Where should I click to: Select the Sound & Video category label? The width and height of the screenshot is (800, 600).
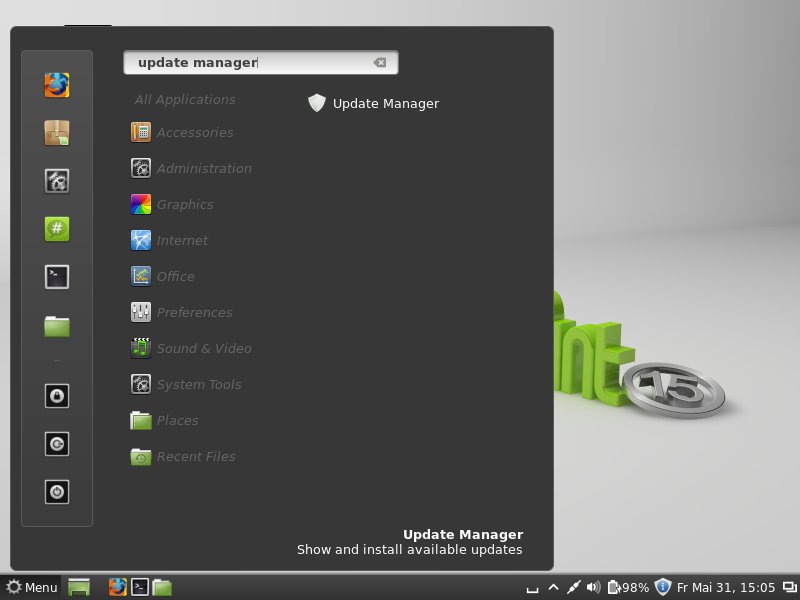[204, 348]
